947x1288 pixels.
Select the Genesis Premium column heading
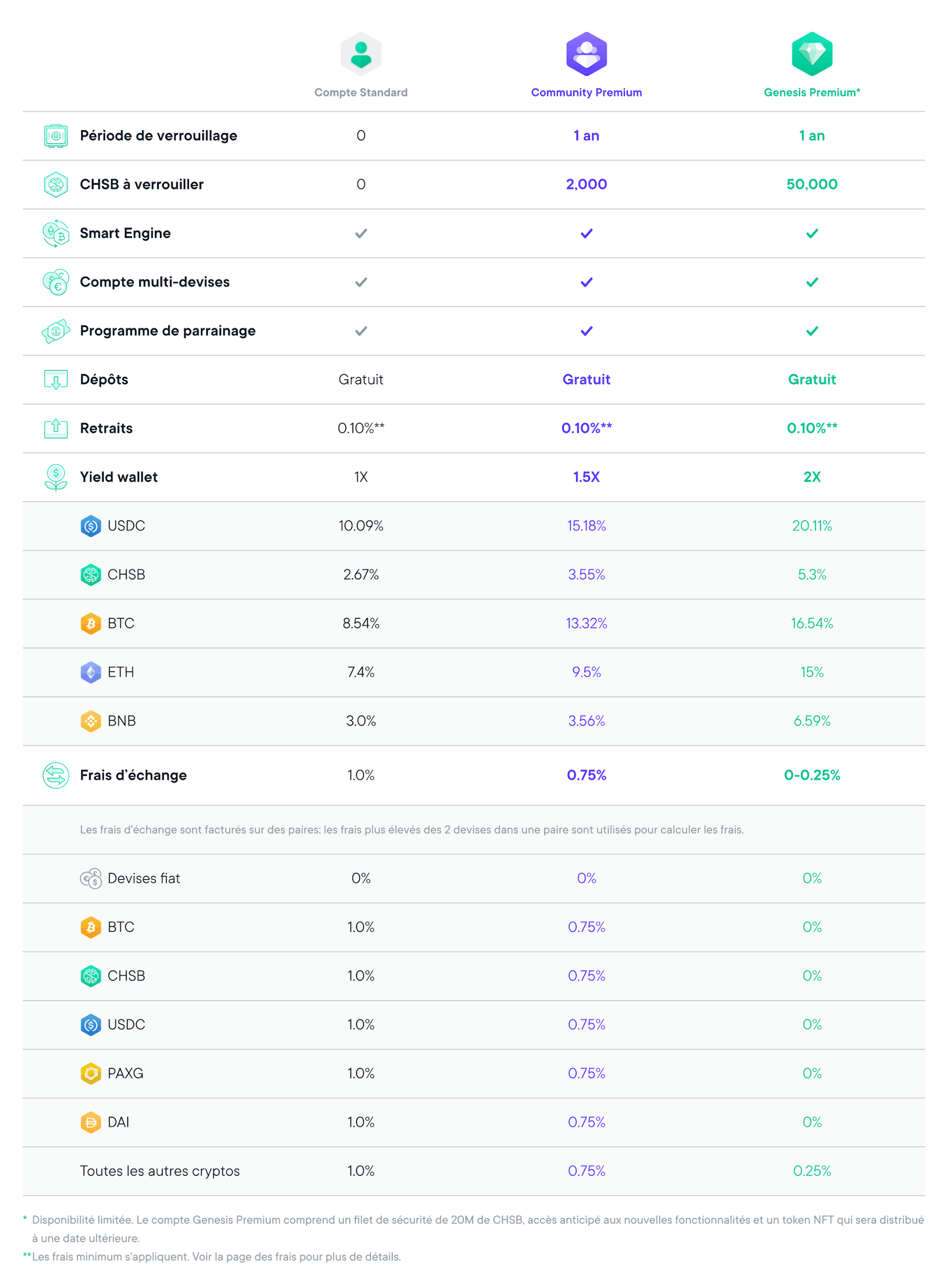(812, 92)
